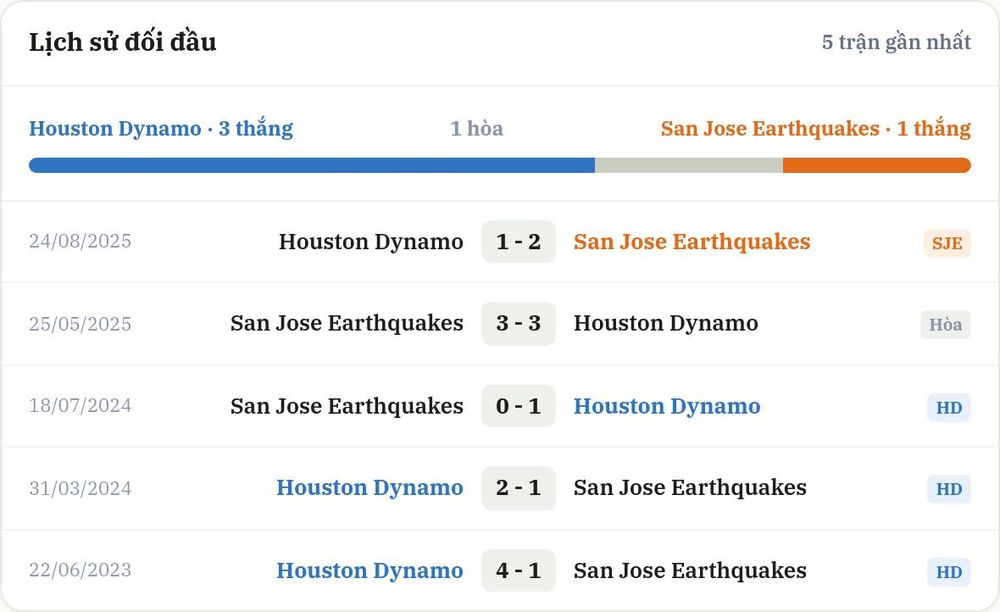The width and height of the screenshot is (1000, 612).
Task: Open the 3 - 3 score box
Action: click(x=518, y=323)
